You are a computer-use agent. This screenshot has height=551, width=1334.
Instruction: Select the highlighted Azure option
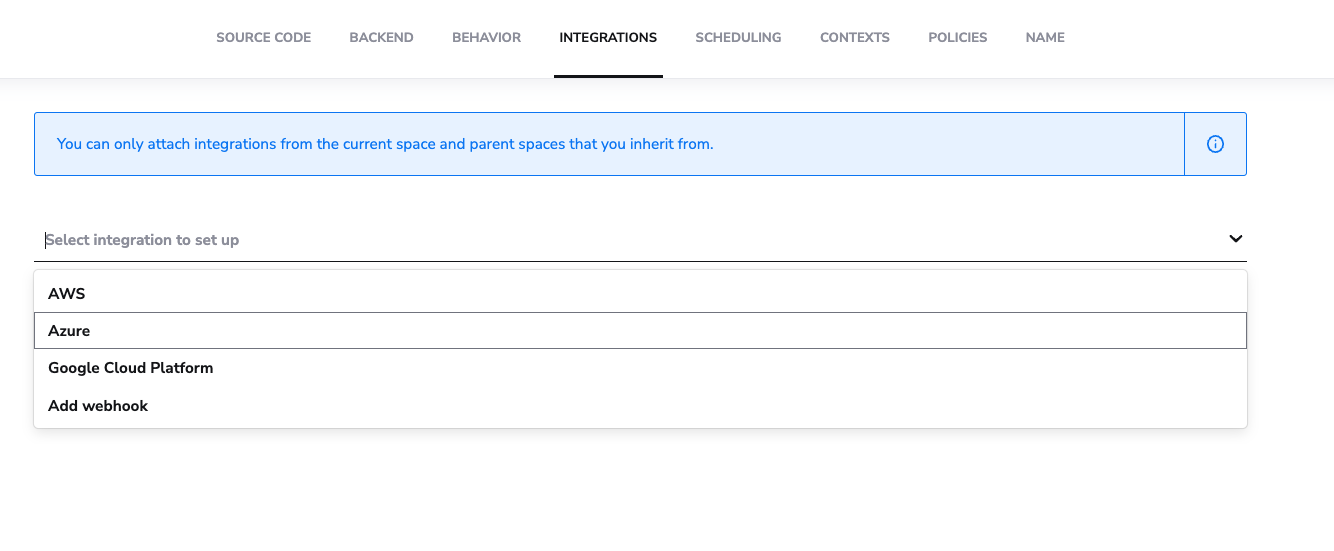coord(640,331)
